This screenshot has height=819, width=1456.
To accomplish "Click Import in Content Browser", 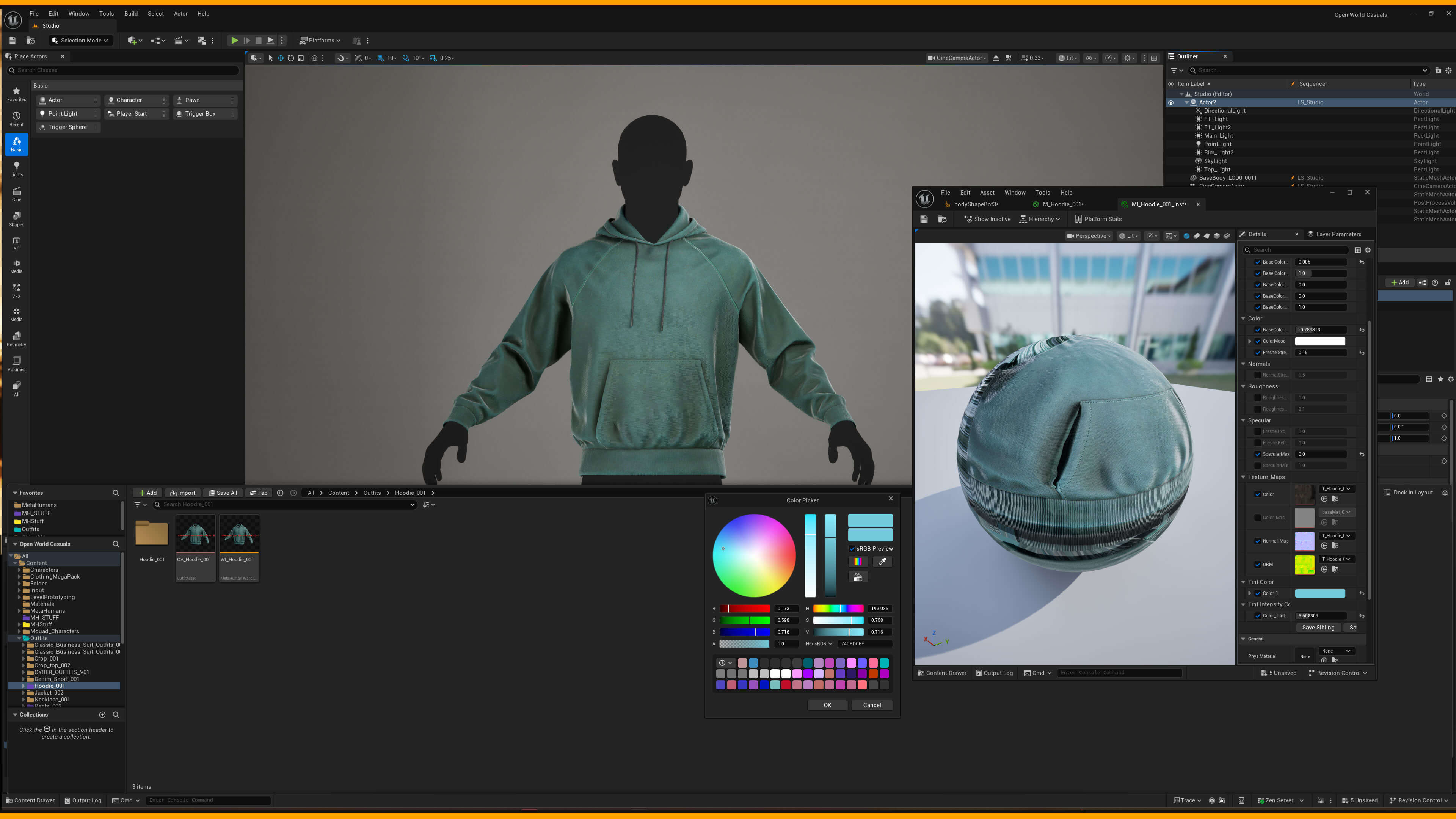I will [x=183, y=493].
